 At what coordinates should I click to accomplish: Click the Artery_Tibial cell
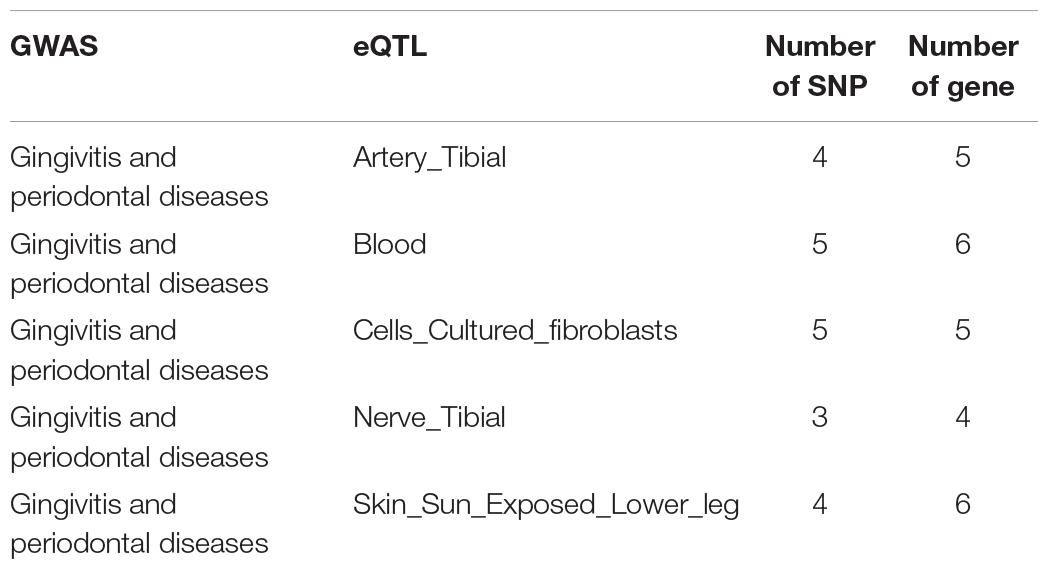429,158
